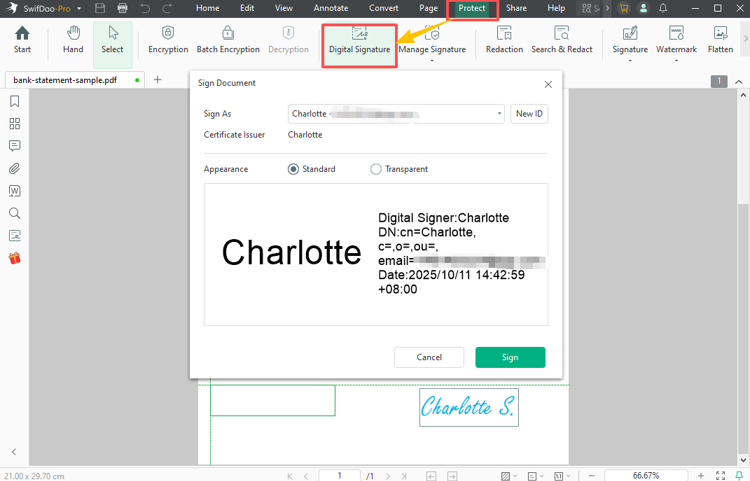Collapse the ribbon with the up chevron
The height and width of the screenshot is (481, 750).
pos(739,82)
